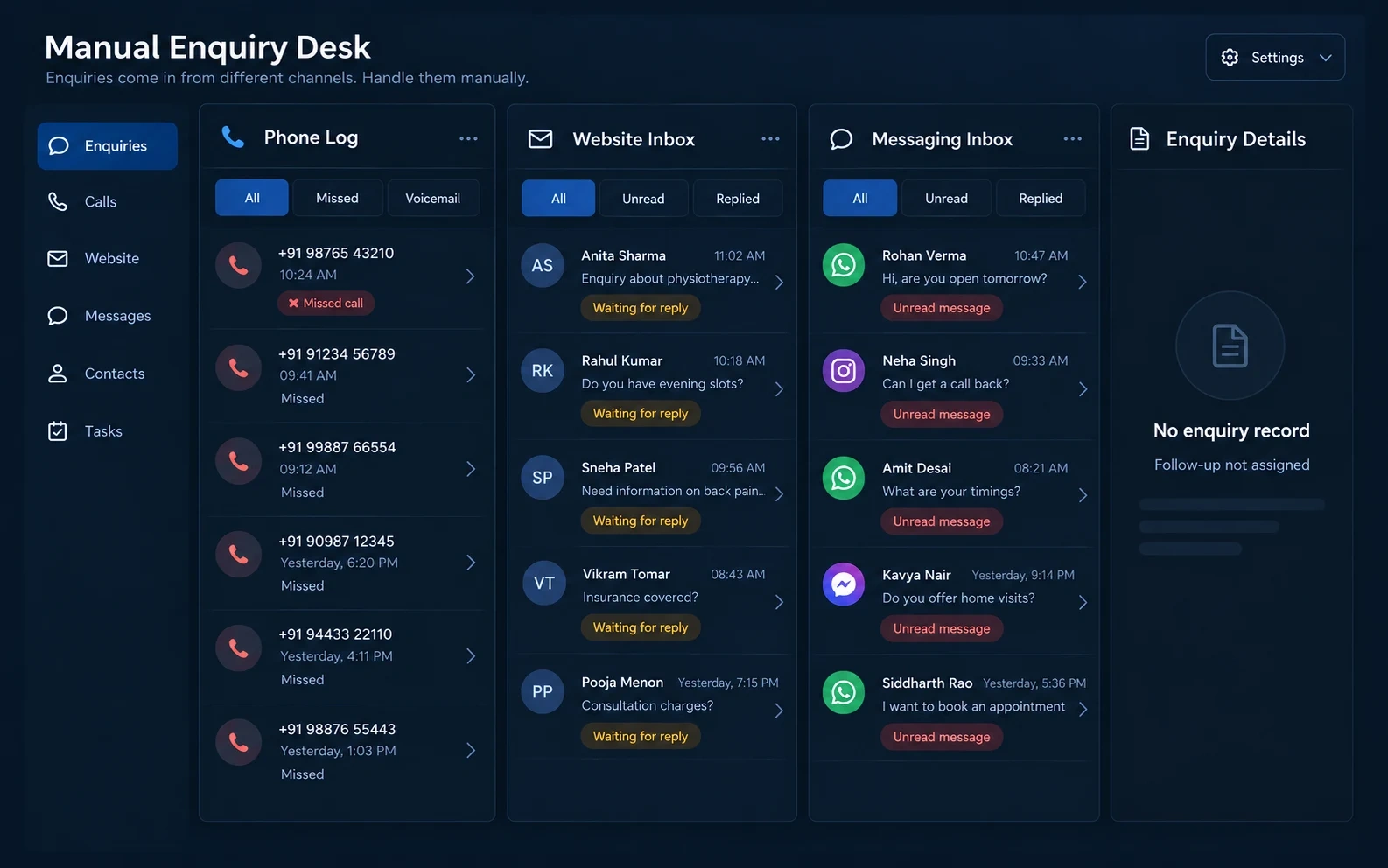The width and height of the screenshot is (1388, 868).
Task: Open call details chevron for +91 90987 12345
Action: click(x=471, y=563)
